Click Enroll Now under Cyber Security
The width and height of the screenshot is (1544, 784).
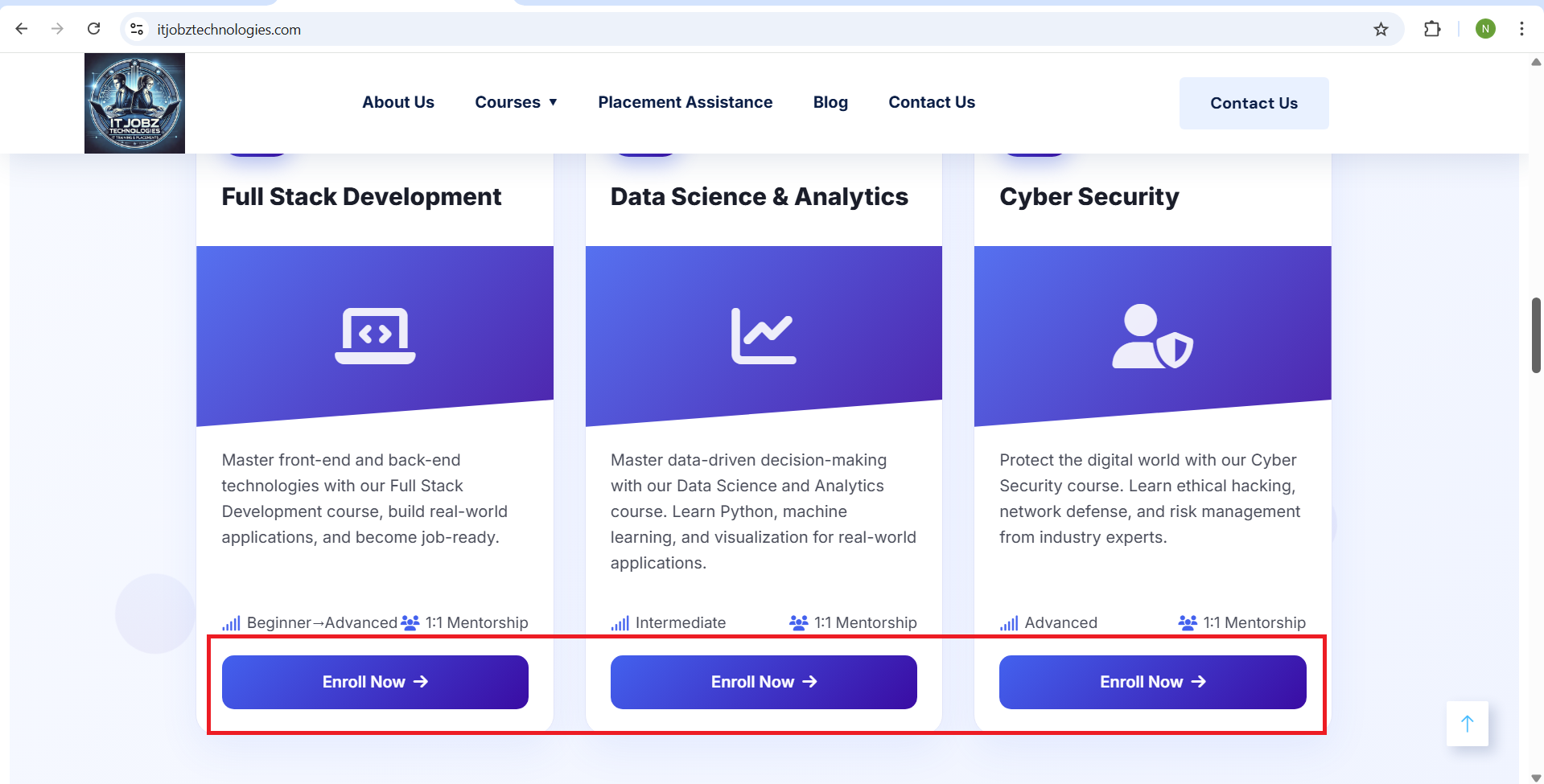1152,682
